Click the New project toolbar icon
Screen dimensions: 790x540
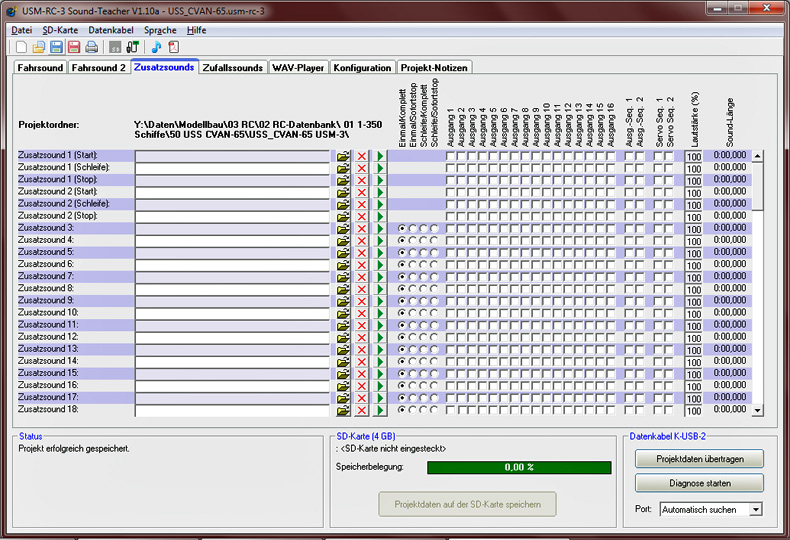pyautogui.click(x=21, y=47)
